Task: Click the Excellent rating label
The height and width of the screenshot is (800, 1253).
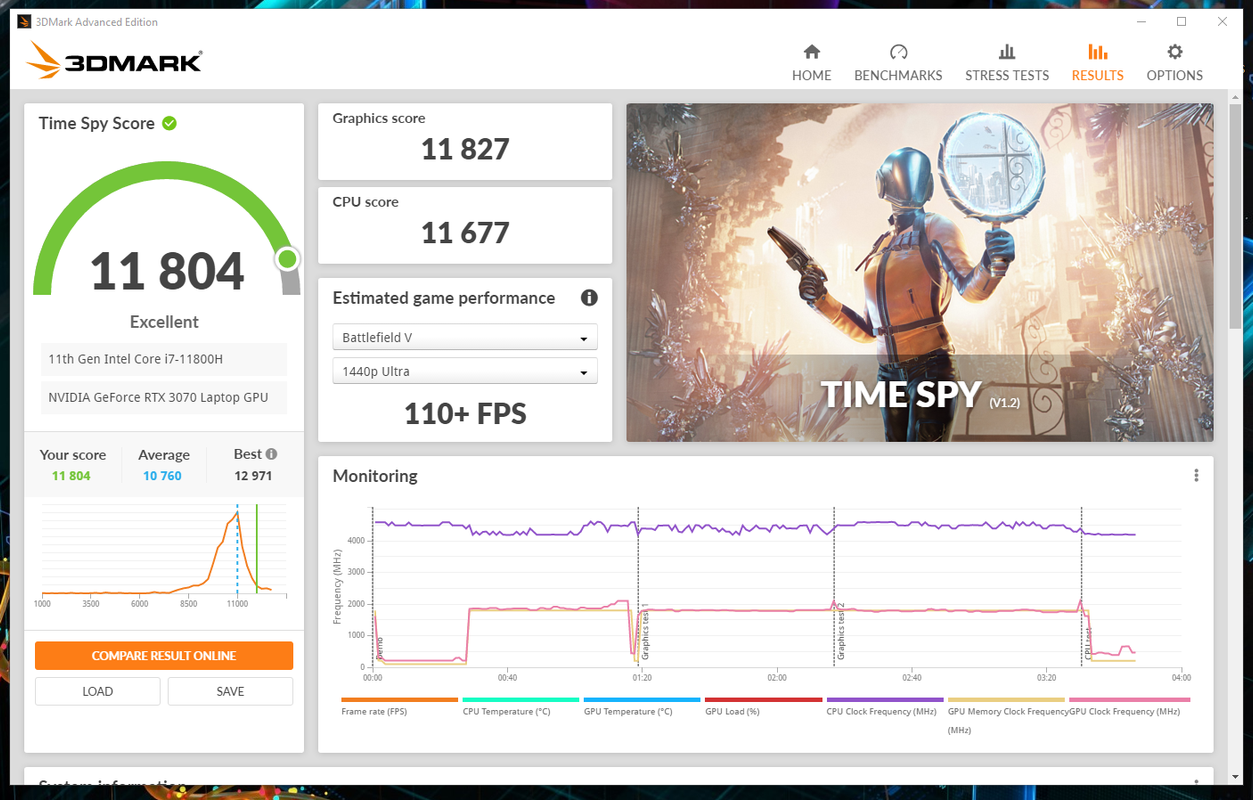Action: 164,322
